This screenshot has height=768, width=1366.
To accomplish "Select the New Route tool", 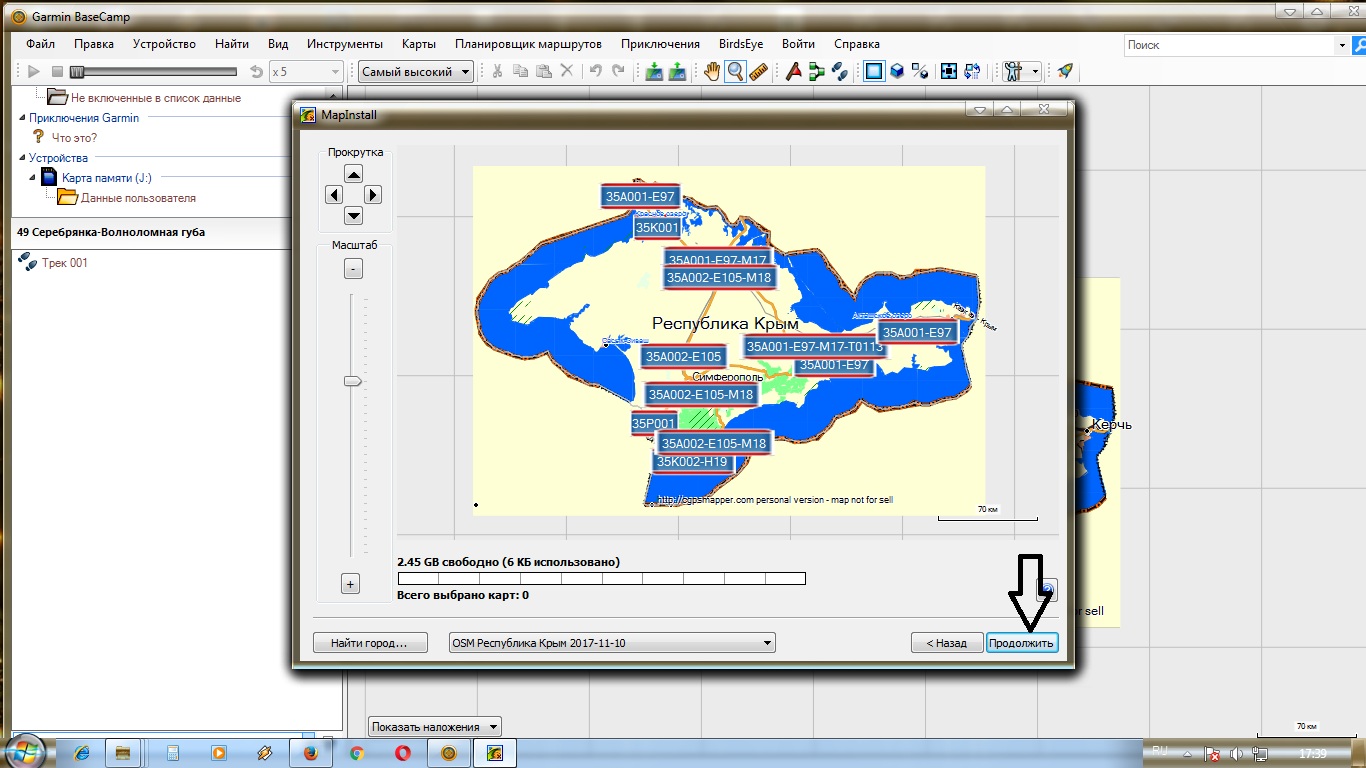I will coord(817,71).
